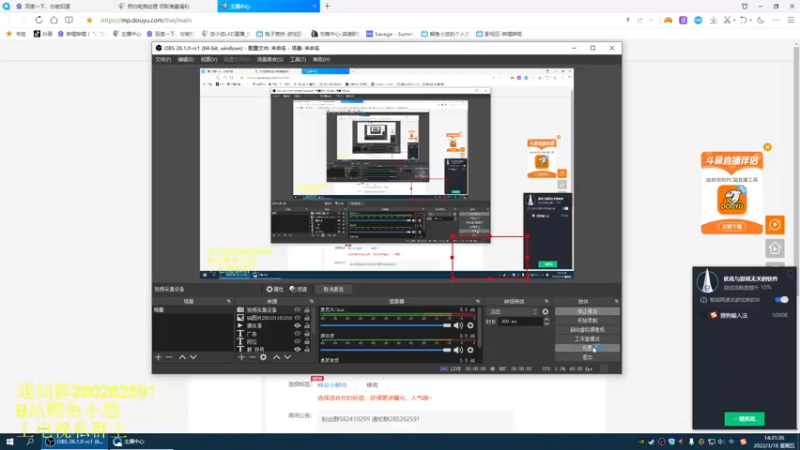Open the browser scissors screenshot tool
The height and width of the screenshot is (450, 800).
[727, 20]
